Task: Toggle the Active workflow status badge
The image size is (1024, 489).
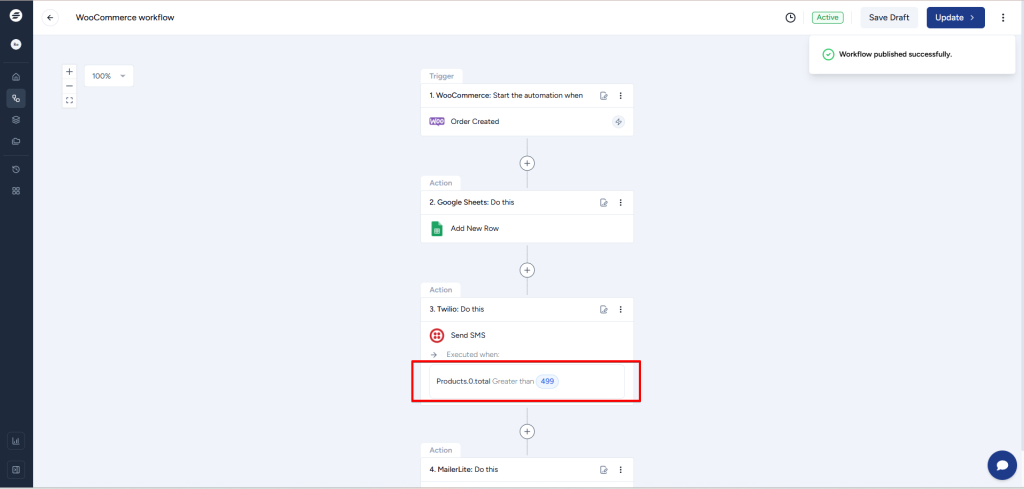Action: point(827,17)
